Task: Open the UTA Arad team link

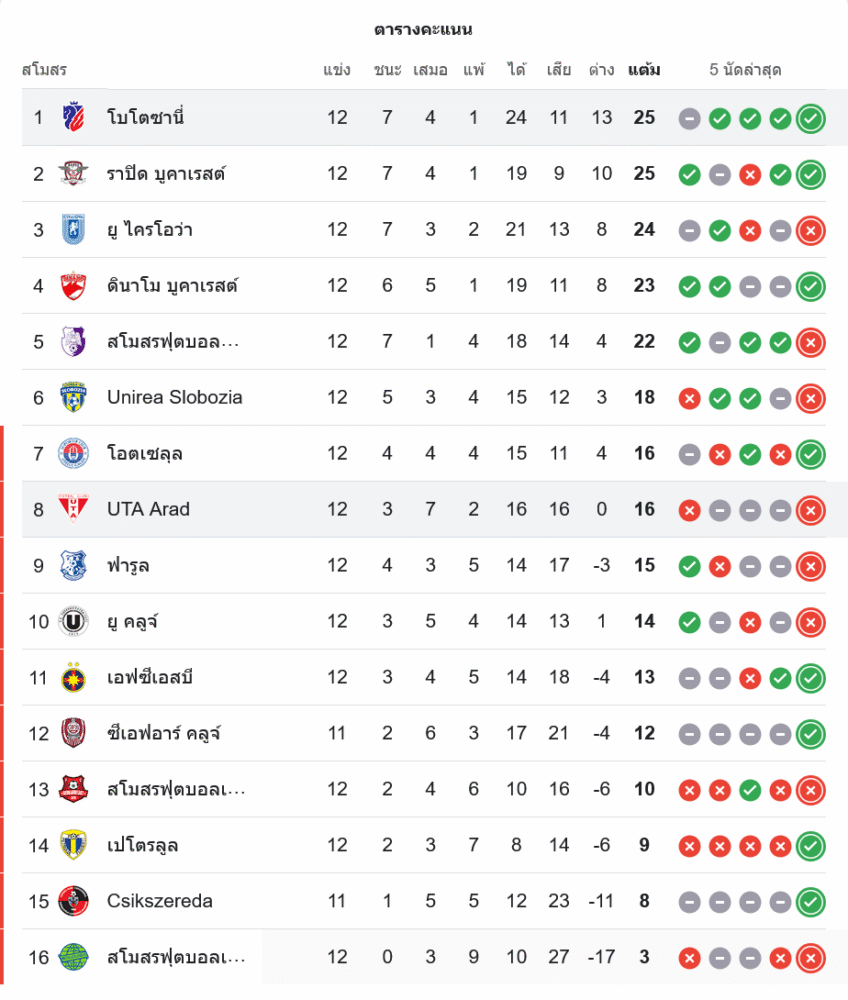Action: (x=148, y=510)
